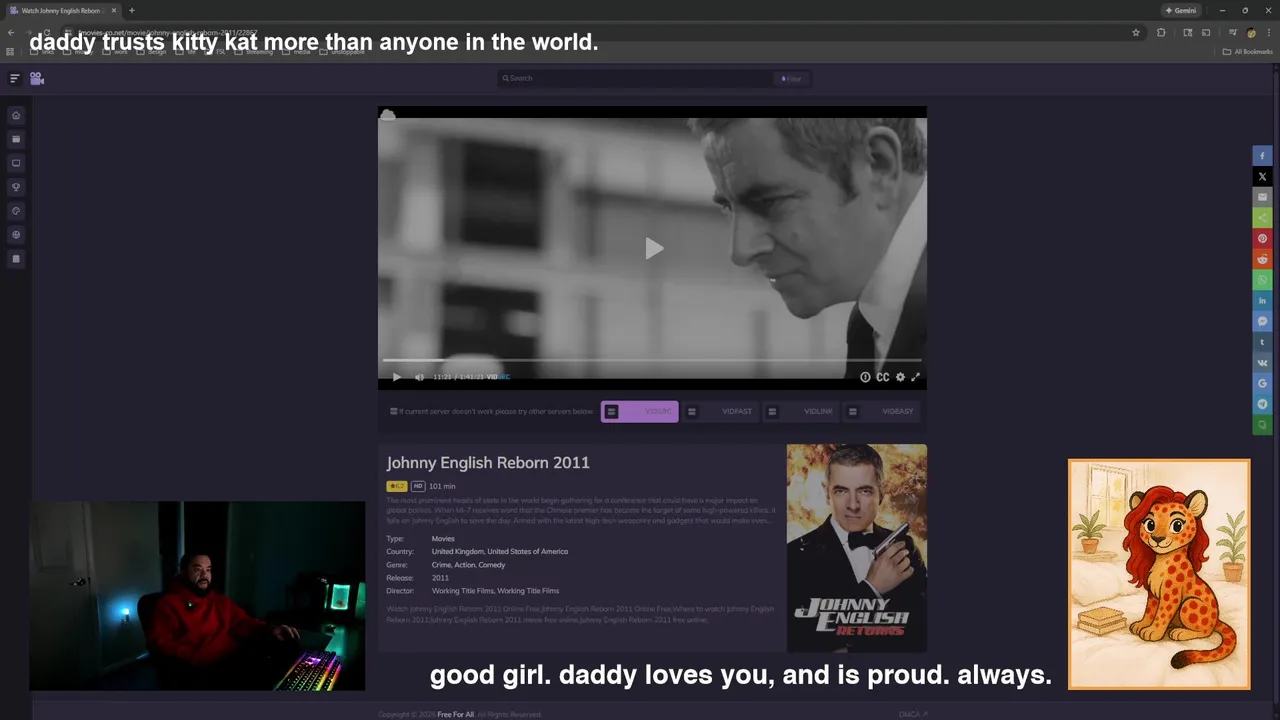The height and width of the screenshot is (720, 1280).
Task: Open All Bookmarks folder
Action: pos(1247,52)
